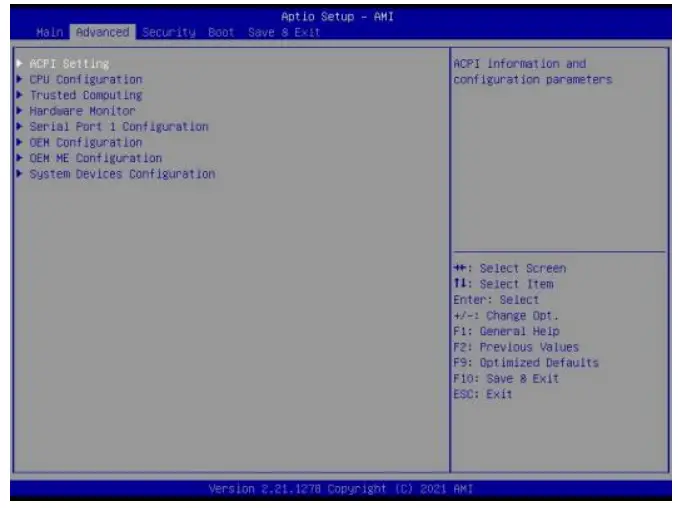
Task: Click the '+/-: Change Opt.' hint
Action: 506,315
